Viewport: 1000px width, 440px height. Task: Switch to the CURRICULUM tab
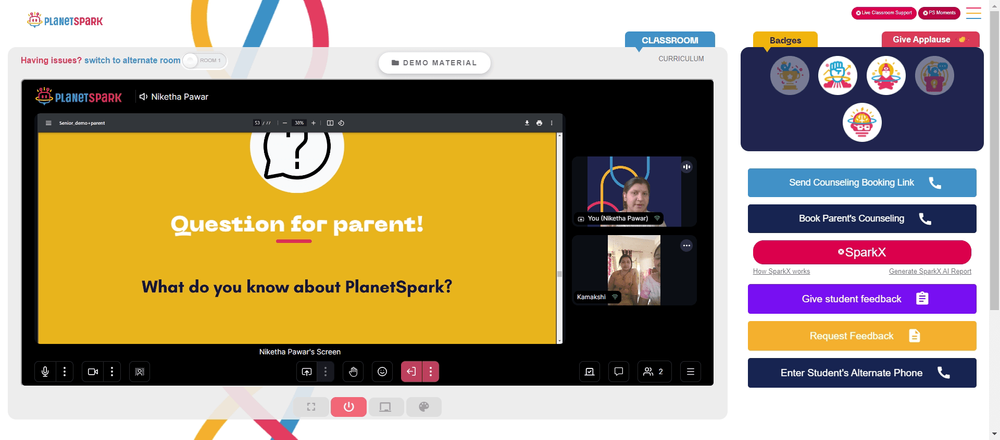click(x=681, y=59)
